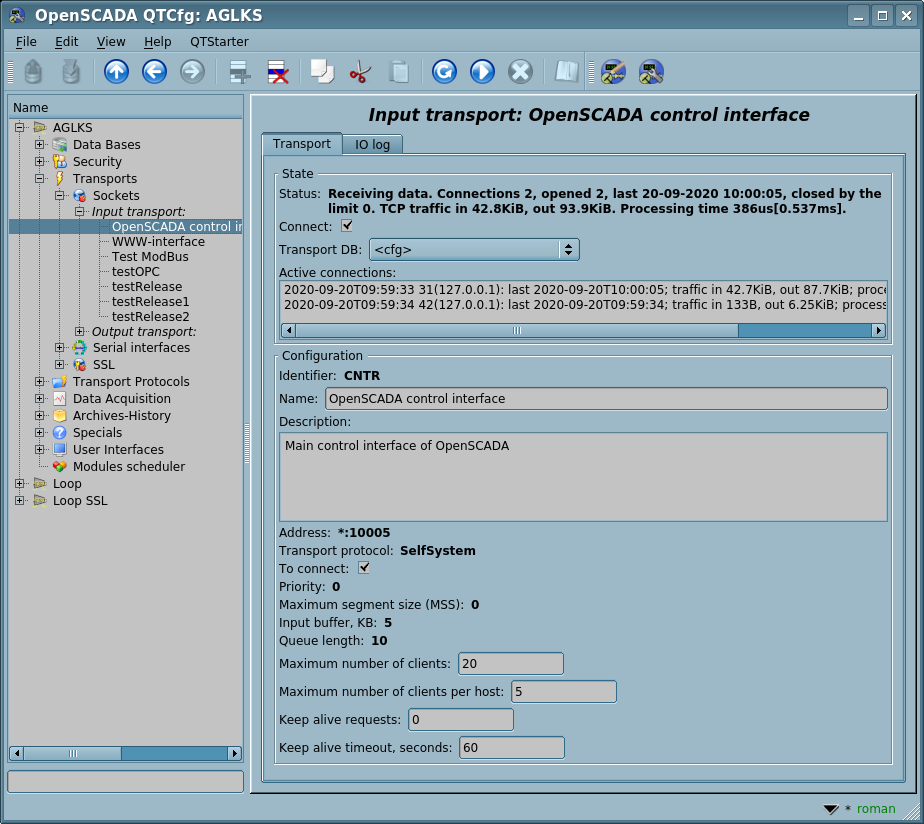Screen dimensions: 924x824
Task: Click the triangle icon in the status bar
Action: point(831,809)
